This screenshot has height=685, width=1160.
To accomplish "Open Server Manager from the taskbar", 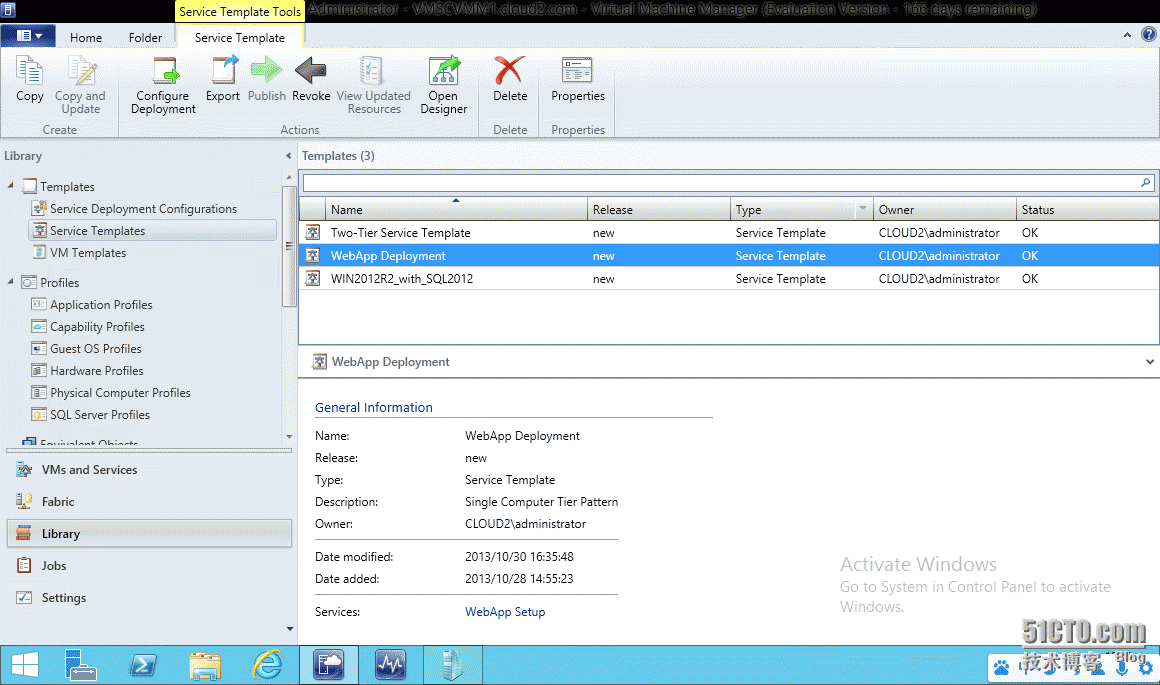I will [80, 665].
